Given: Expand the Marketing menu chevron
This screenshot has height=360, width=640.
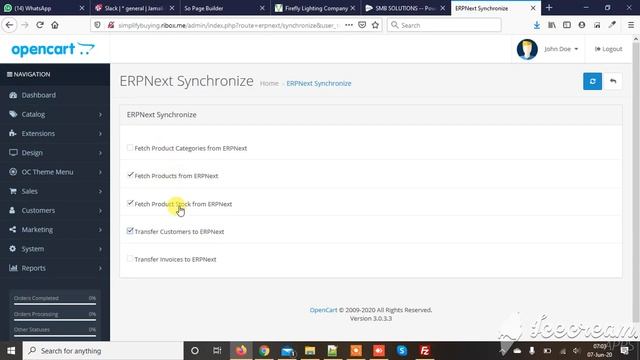Looking at the screenshot, I should [x=100, y=230].
